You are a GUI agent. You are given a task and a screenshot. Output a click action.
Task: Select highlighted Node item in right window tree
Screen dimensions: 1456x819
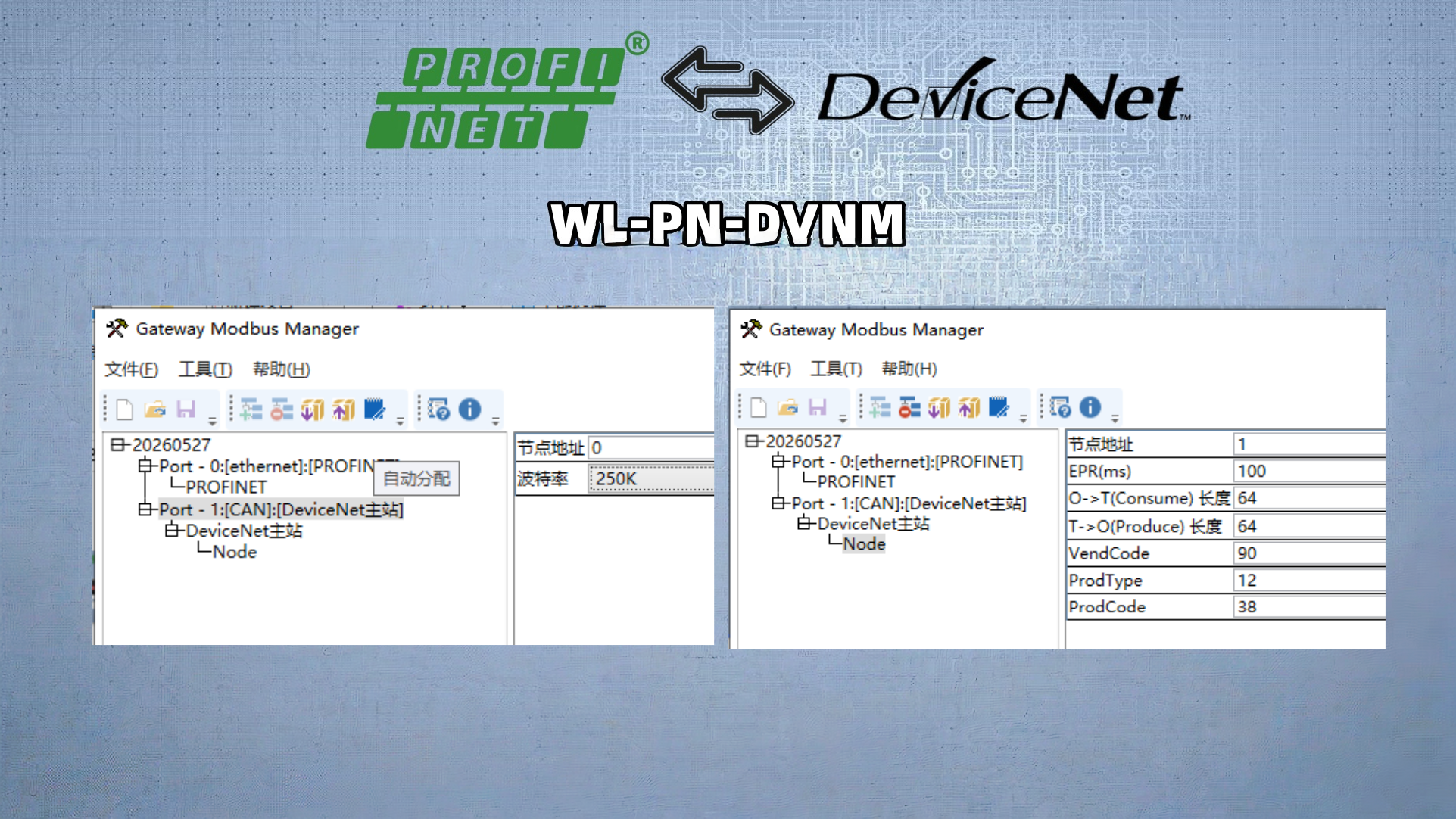pyautogui.click(x=864, y=543)
